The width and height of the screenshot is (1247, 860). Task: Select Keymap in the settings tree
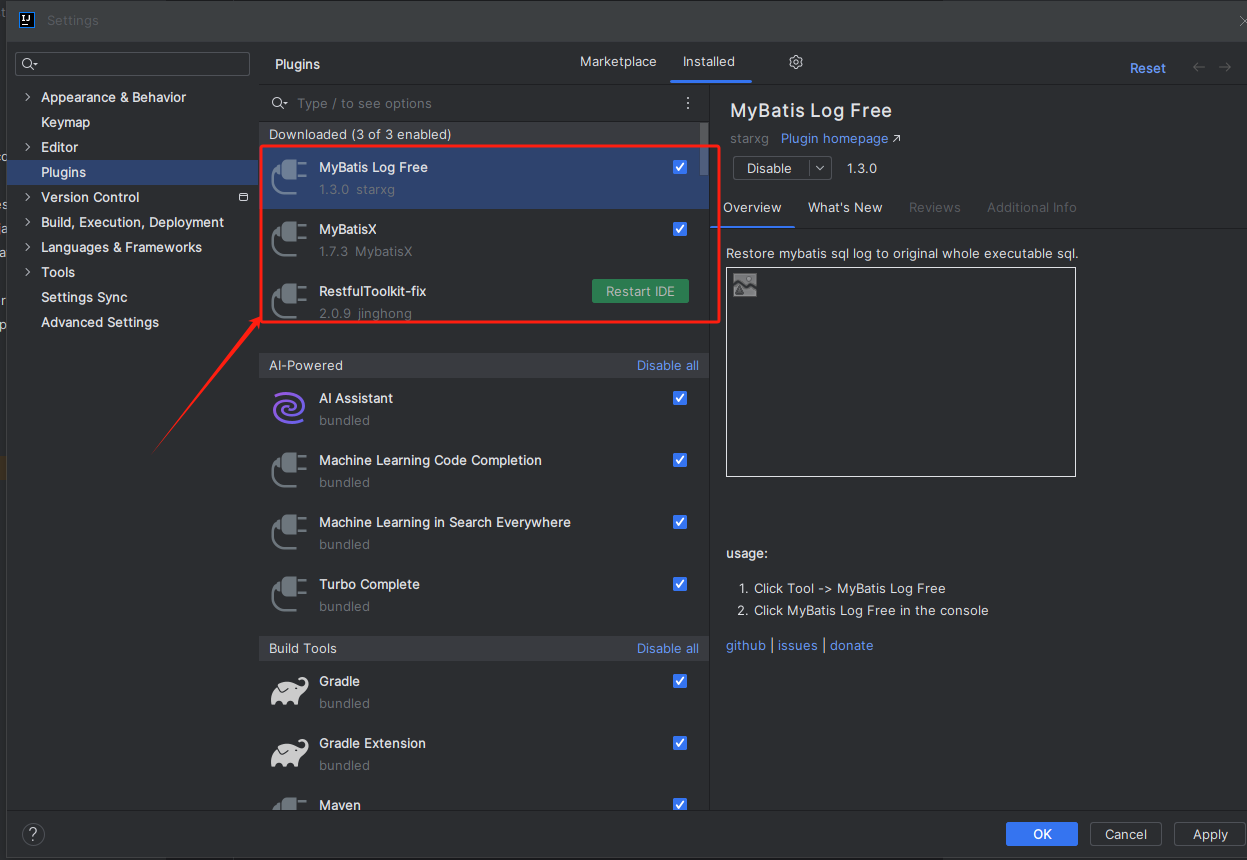[x=65, y=122]
